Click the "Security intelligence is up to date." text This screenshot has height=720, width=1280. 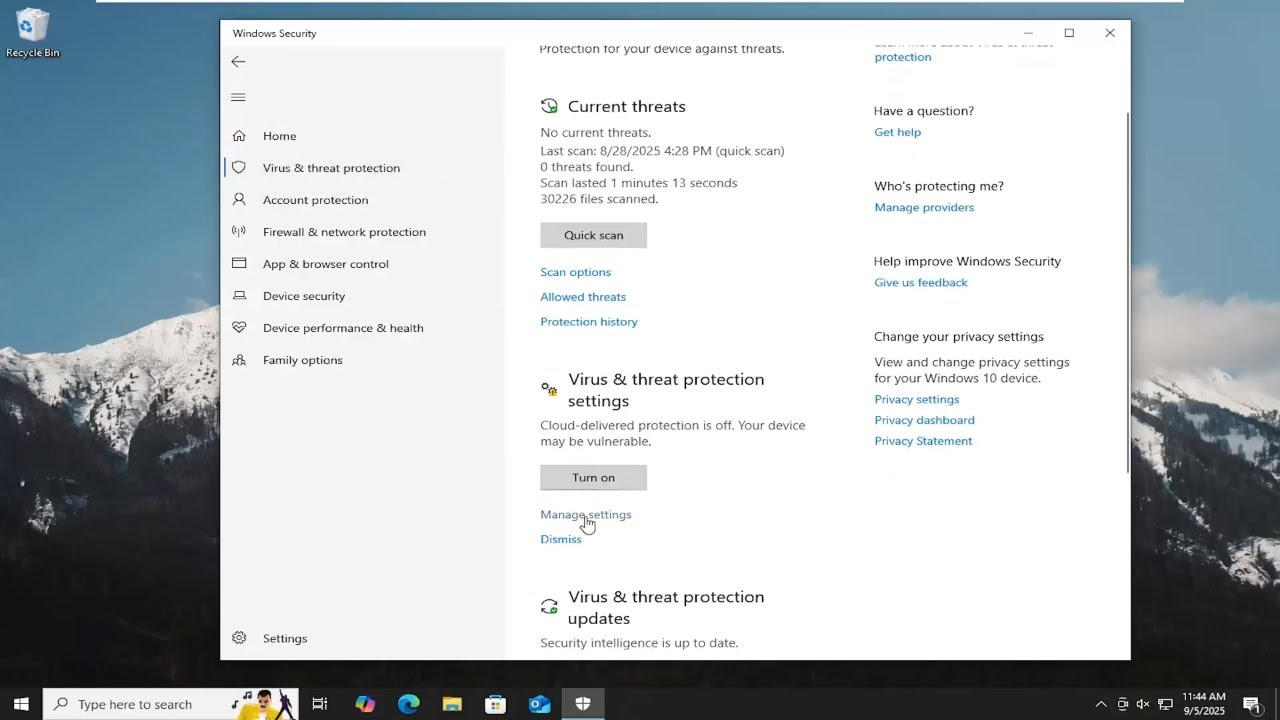tap(639, 643)
